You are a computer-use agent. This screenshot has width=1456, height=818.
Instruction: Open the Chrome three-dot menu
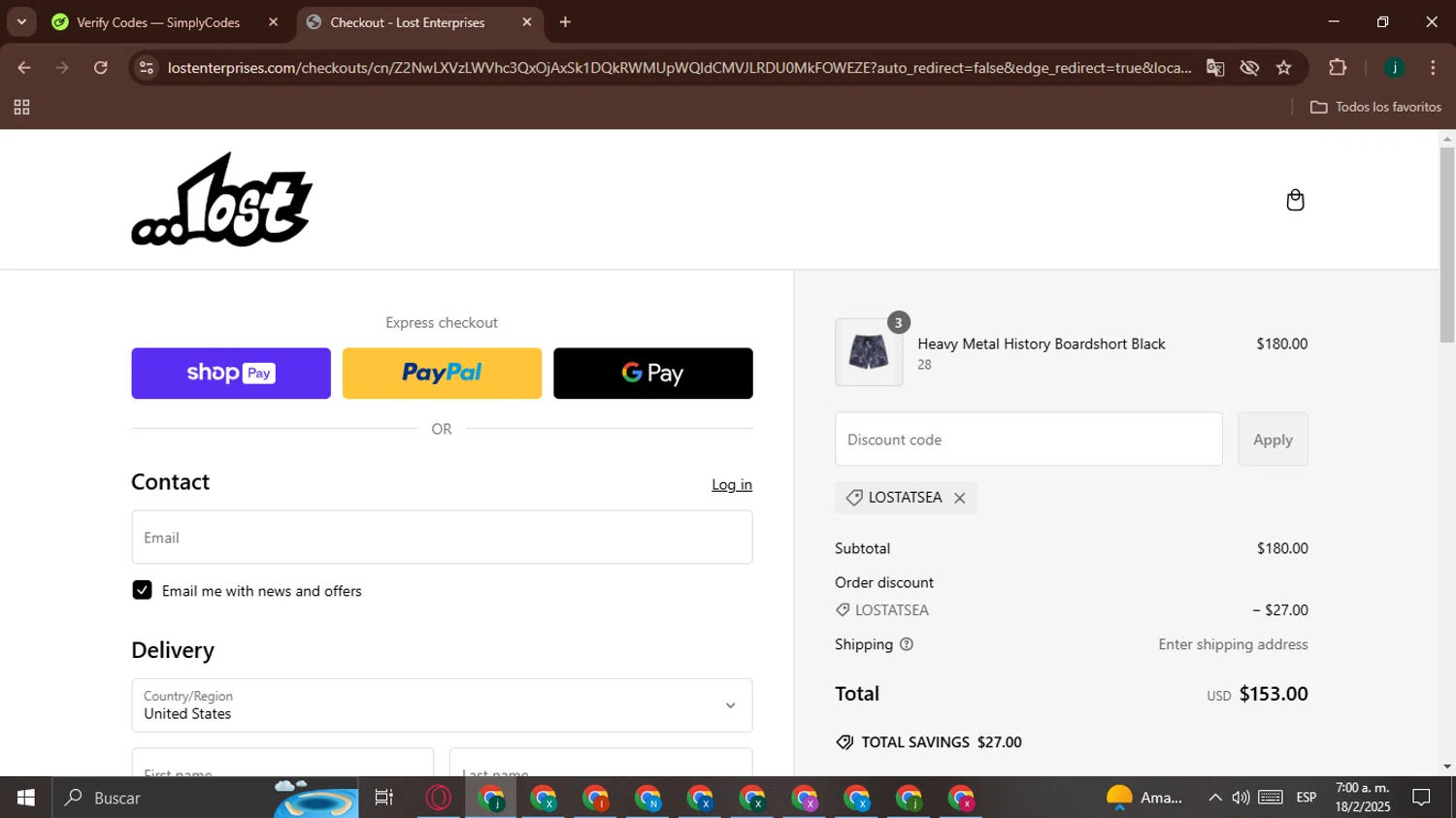pyautogui.click(x=1433, y=68)
